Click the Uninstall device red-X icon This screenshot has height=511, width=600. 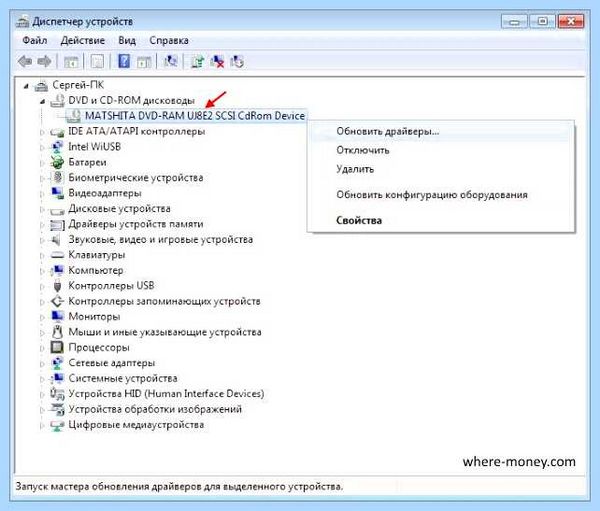pyautogui.click(x=217, y=61)
